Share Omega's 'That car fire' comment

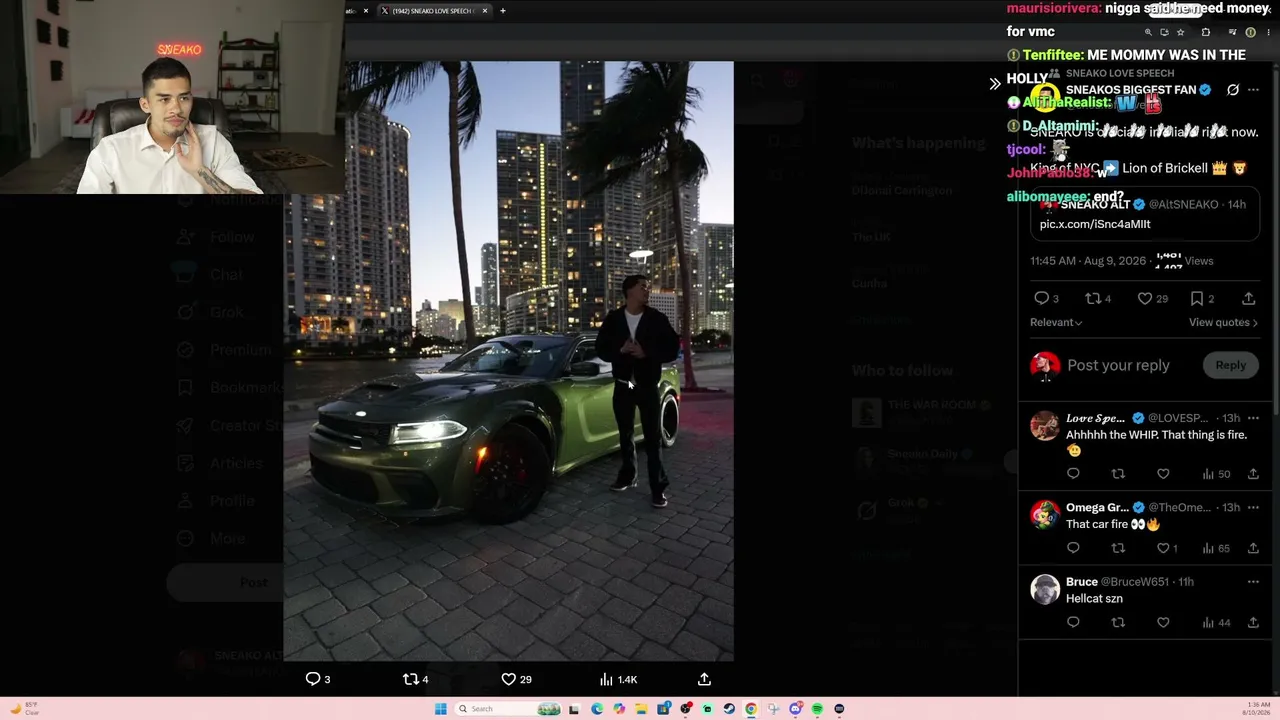click(1253, 548)
